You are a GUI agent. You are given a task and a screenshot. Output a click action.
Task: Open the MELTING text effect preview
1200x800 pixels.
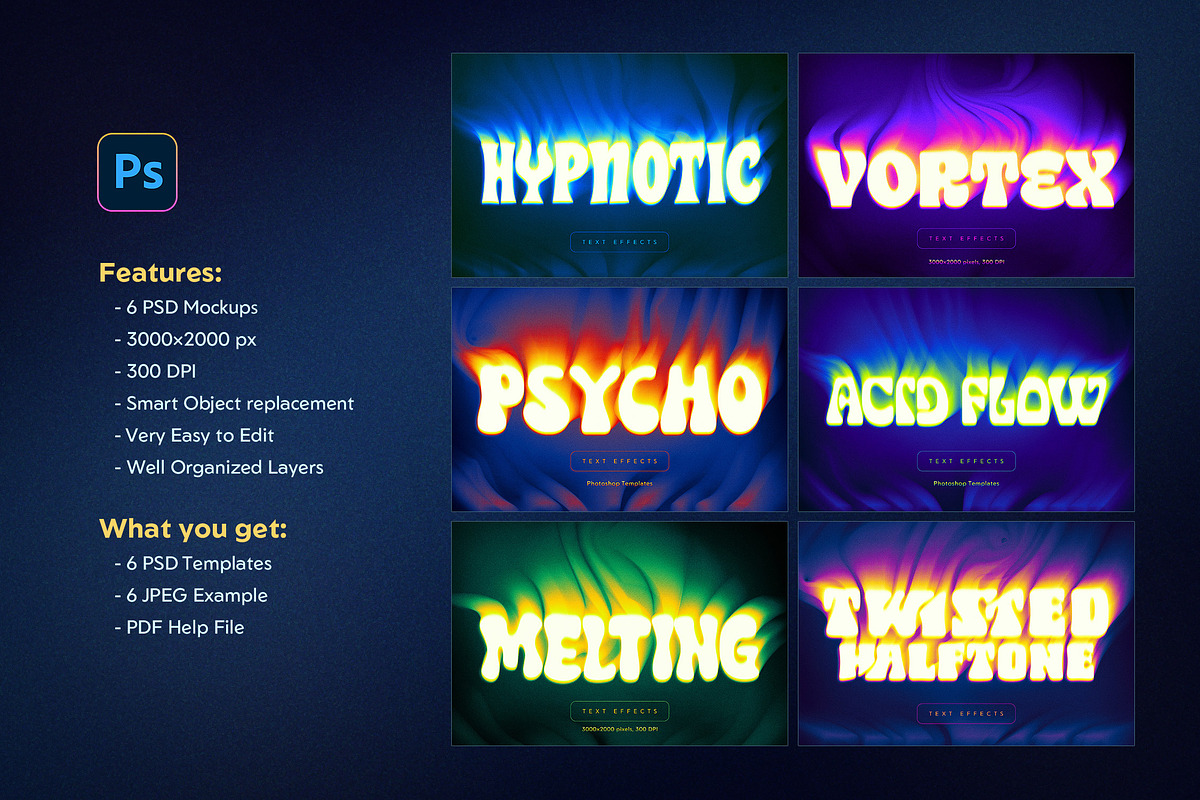(619, 633)
